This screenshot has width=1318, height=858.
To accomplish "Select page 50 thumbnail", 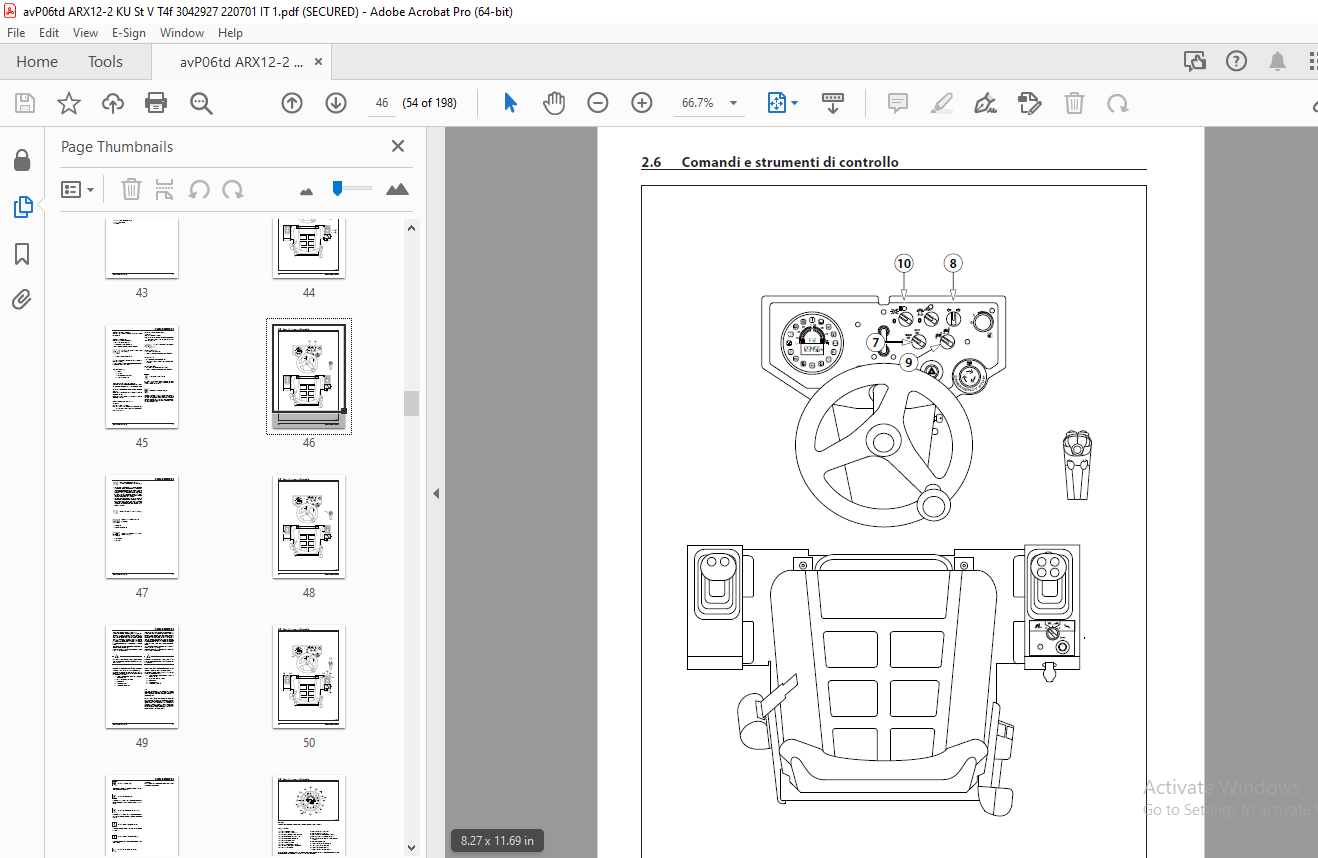I will [x=309, y=676].
